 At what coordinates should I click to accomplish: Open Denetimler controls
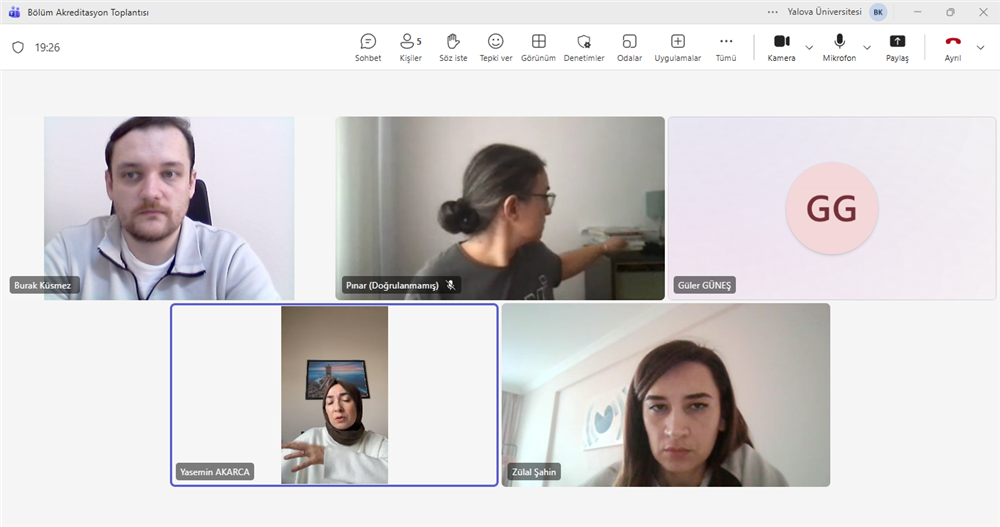tap(584, 47)
